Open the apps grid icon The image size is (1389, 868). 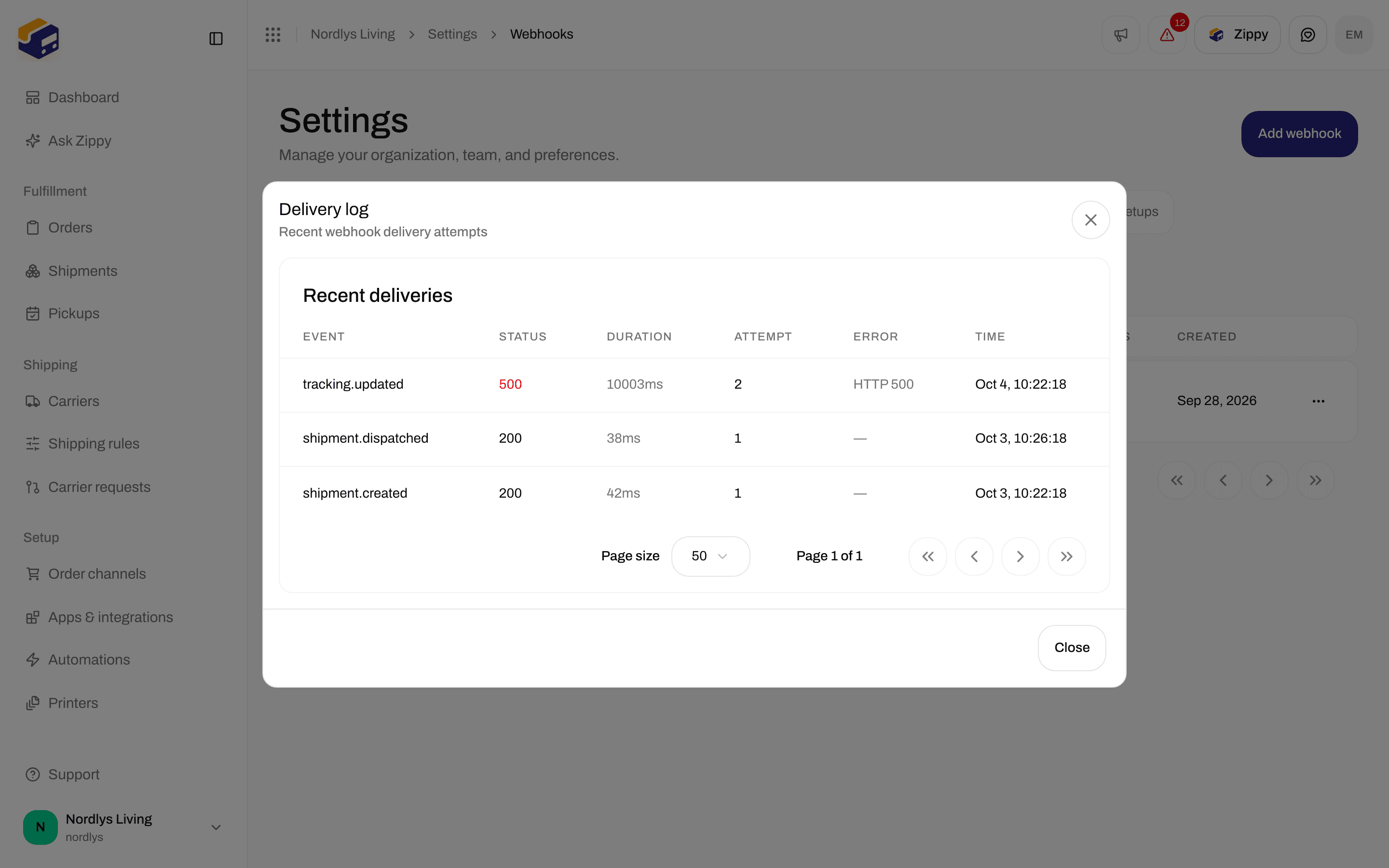point(272,34)
